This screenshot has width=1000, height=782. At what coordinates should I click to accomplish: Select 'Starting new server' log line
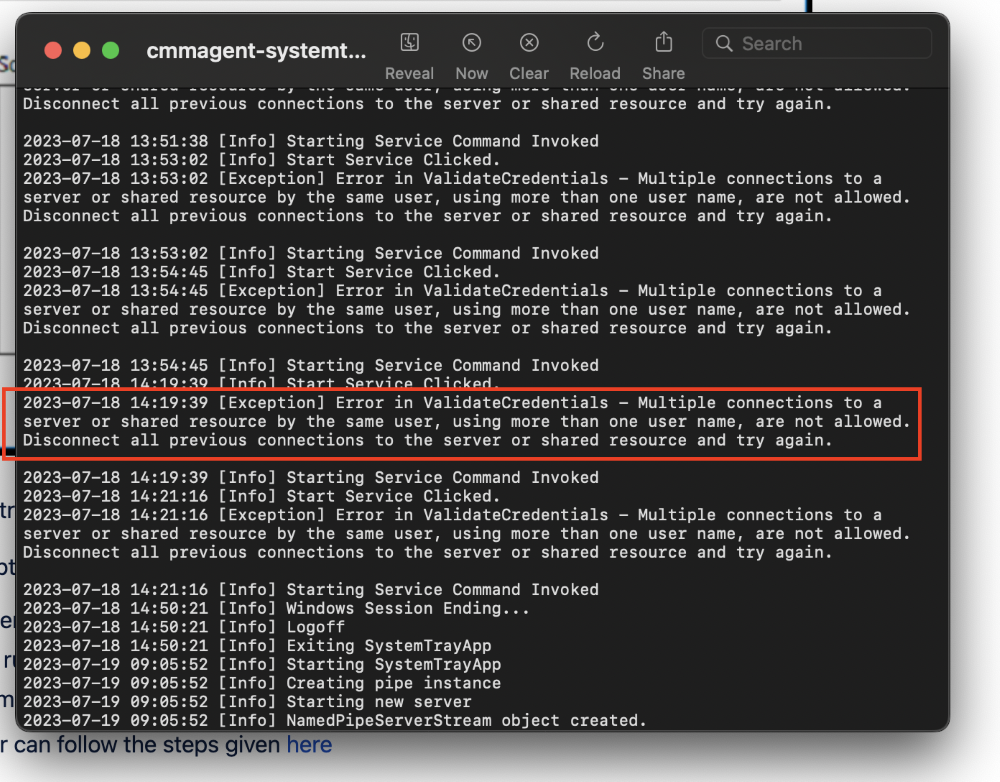tap(247, 702)
